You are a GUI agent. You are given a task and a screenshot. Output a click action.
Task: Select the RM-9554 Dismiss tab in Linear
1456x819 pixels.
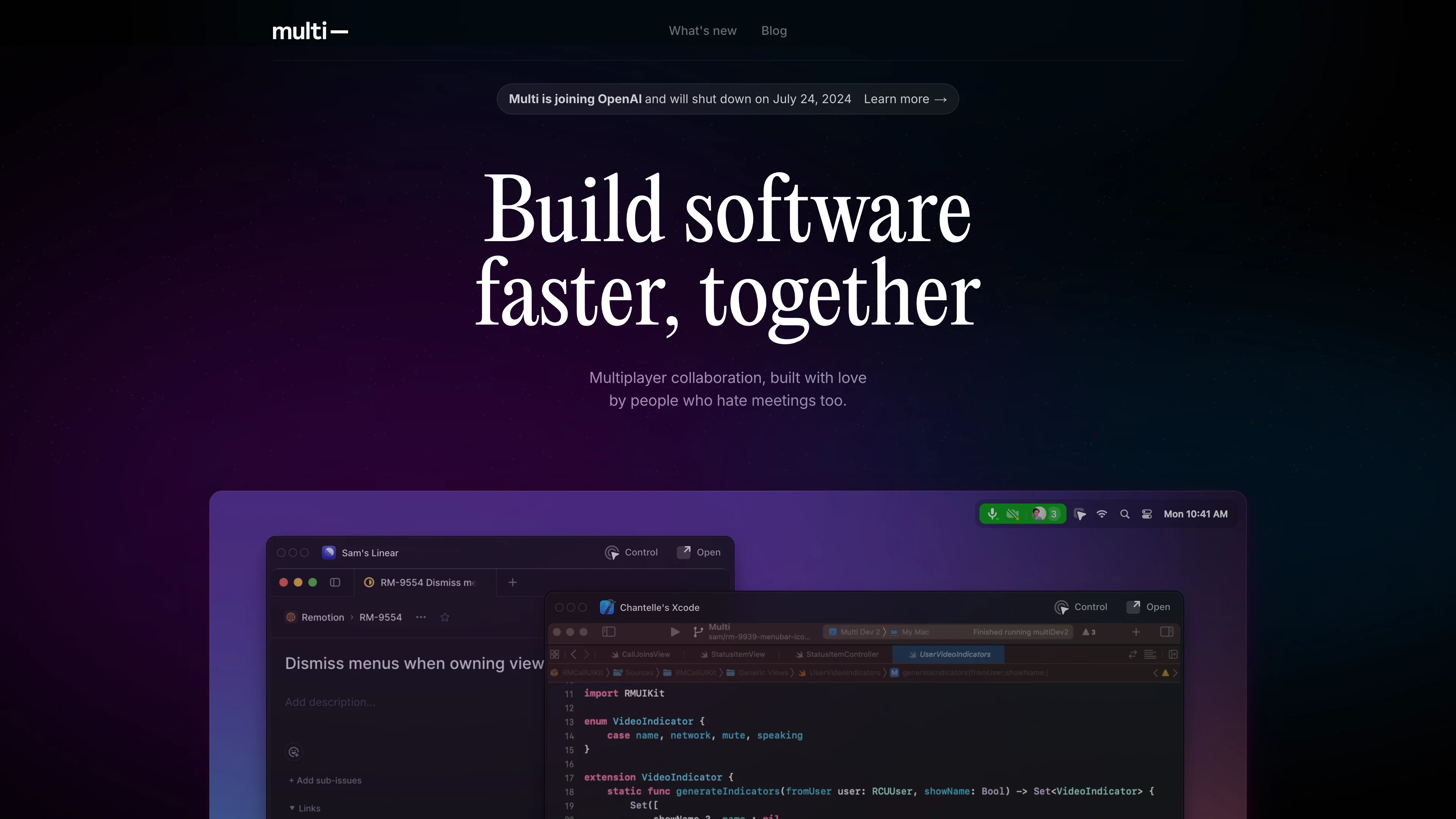point(425,583)
